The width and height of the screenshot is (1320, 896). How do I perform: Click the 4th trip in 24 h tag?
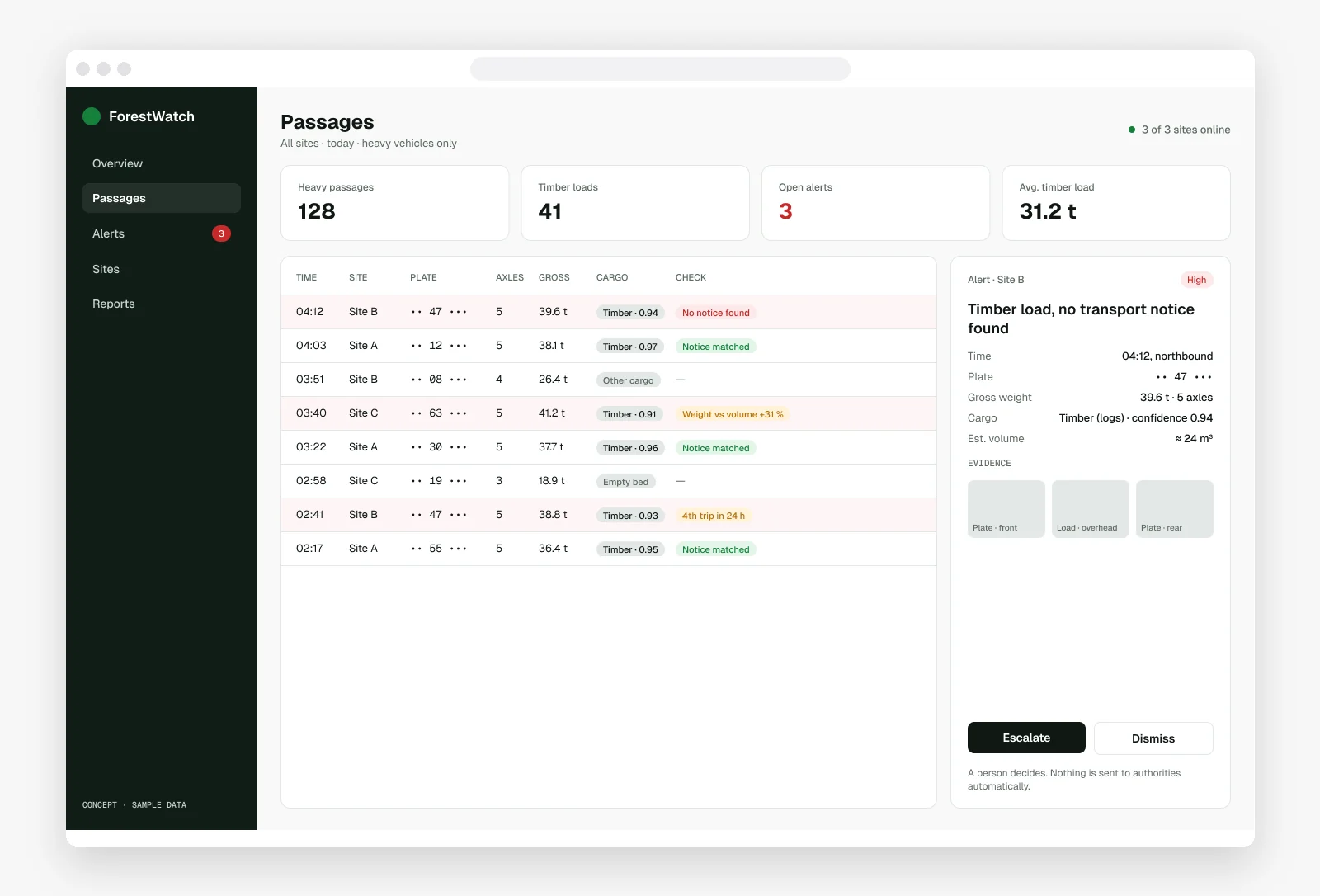click(714, 516)
